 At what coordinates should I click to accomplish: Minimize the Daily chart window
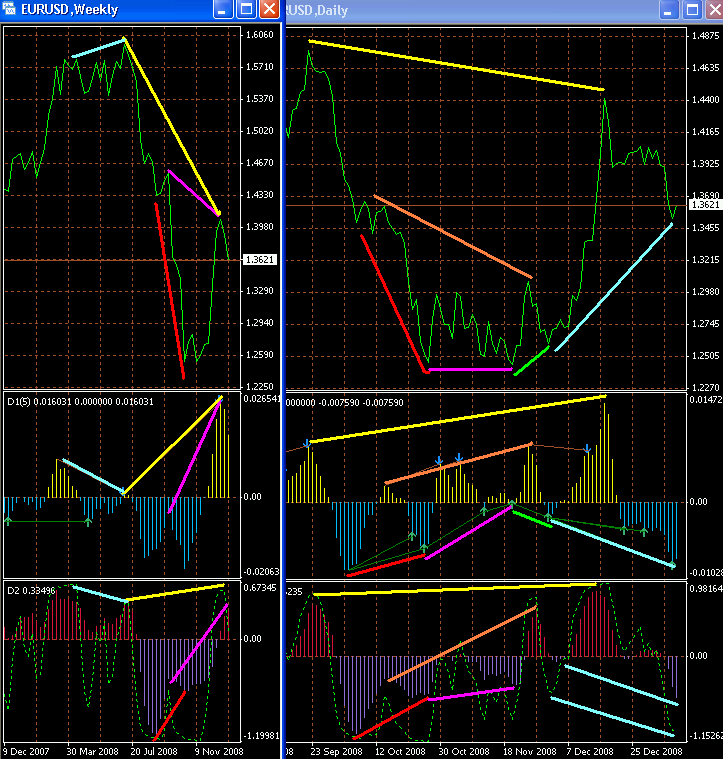click(668, 10)
